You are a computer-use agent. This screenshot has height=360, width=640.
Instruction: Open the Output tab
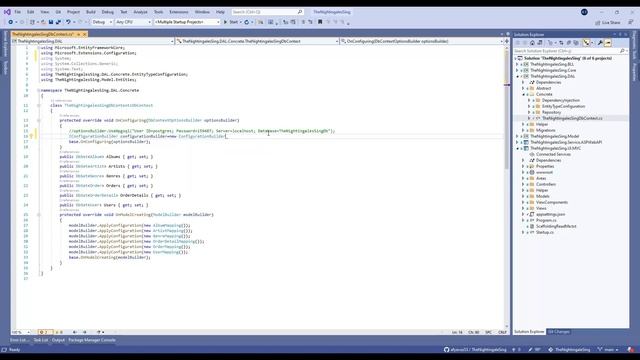58,340
